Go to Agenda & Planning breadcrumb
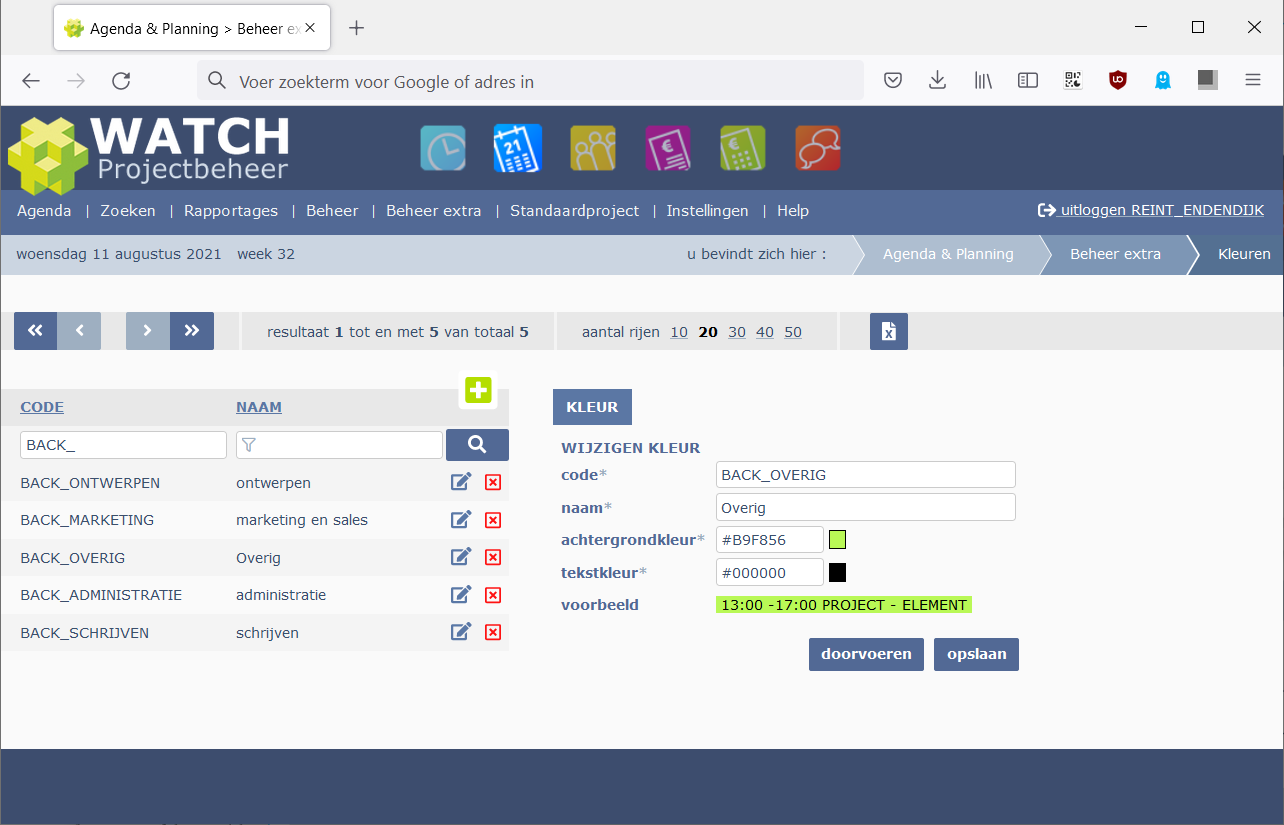The width and height of the screenshot is (1284, 825). pos(948,254)
